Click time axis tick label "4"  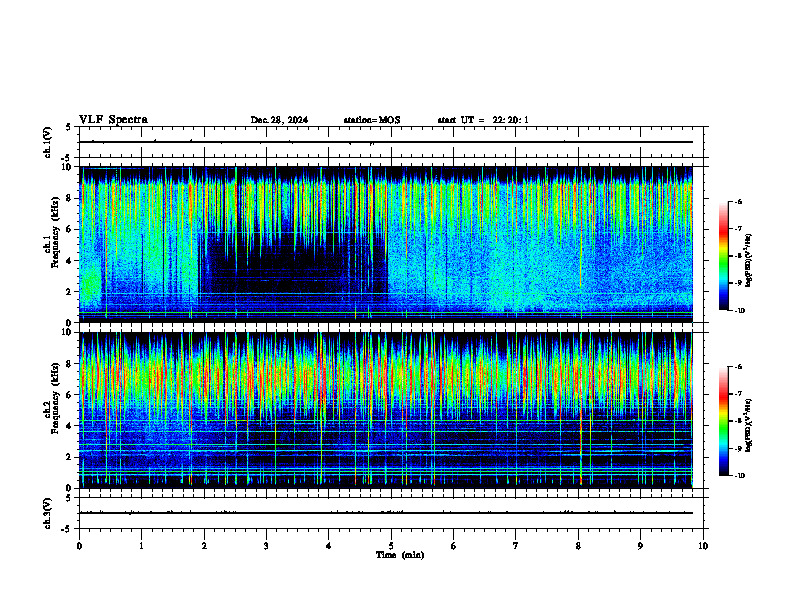pos(329,546)
